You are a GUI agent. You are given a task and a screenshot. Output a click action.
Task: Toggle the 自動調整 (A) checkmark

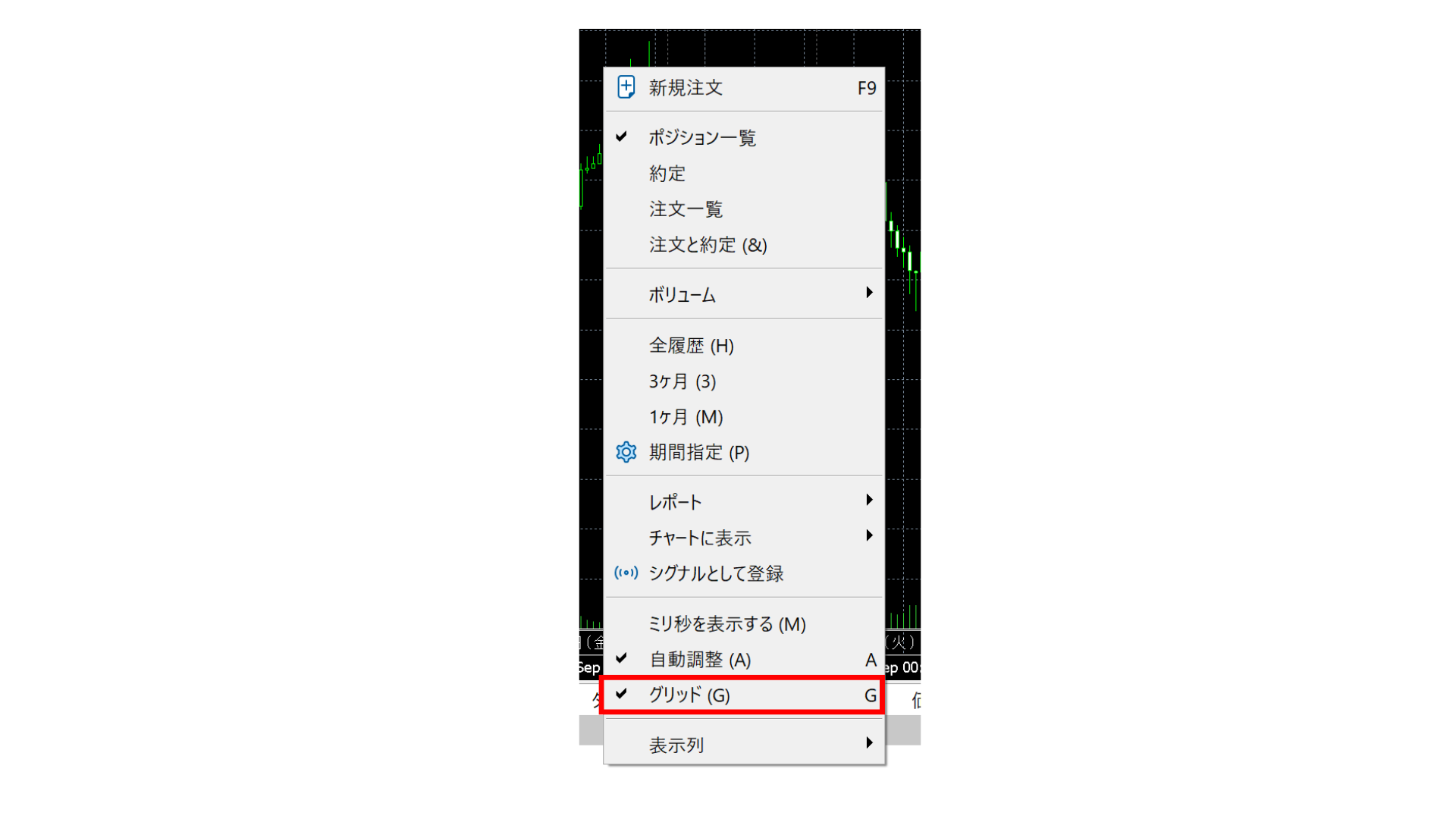click(x=621, y=658)
